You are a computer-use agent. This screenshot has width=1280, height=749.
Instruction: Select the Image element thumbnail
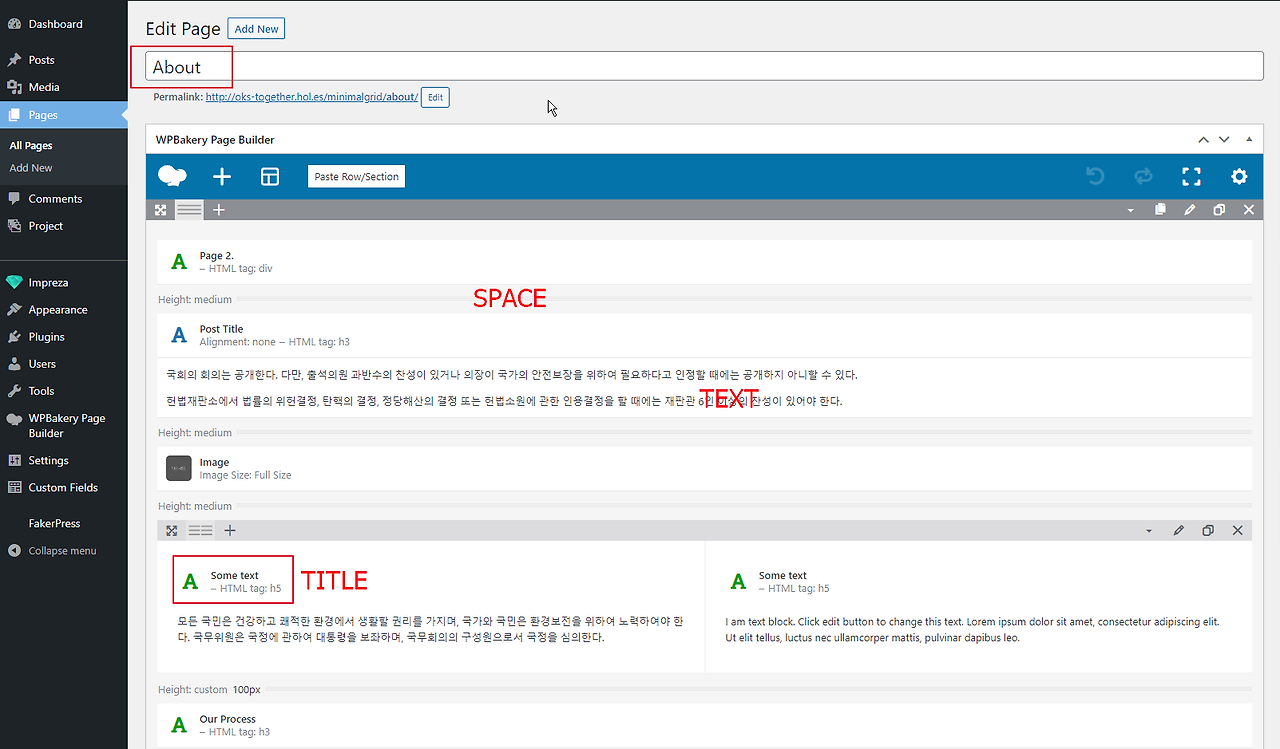(x=178, y=468)
